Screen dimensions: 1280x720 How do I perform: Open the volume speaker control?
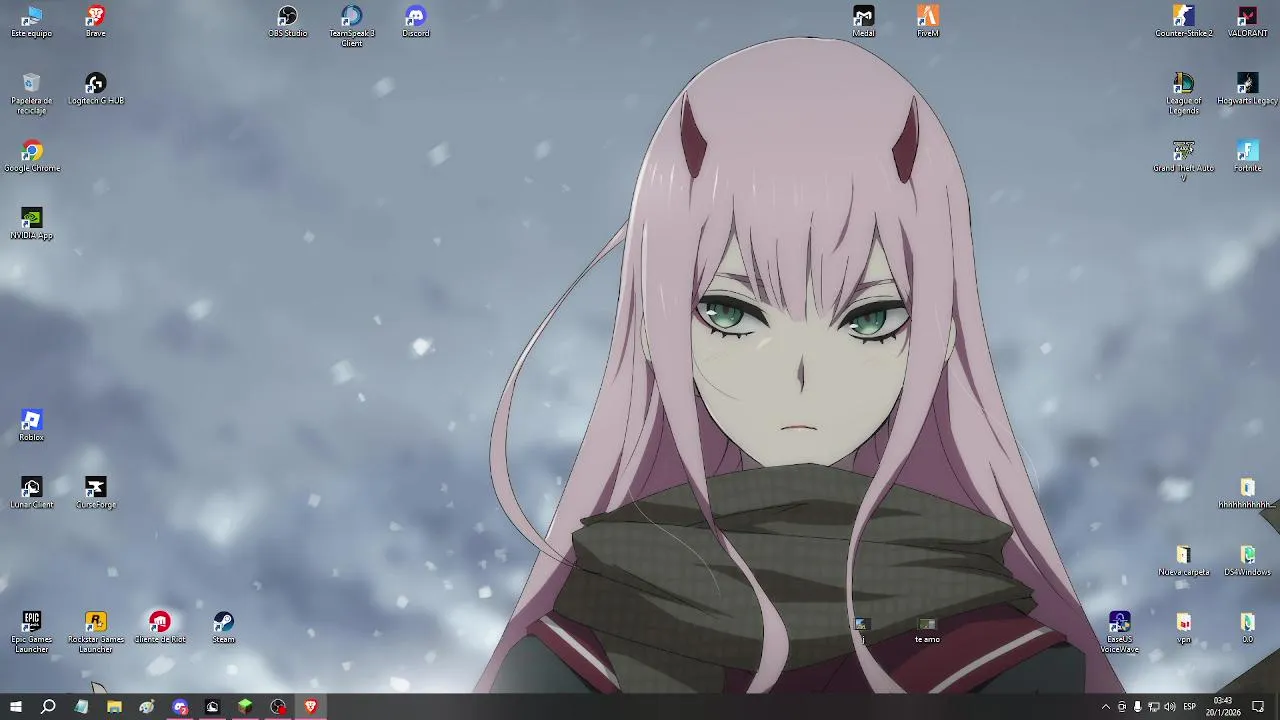coord(1169,707)
